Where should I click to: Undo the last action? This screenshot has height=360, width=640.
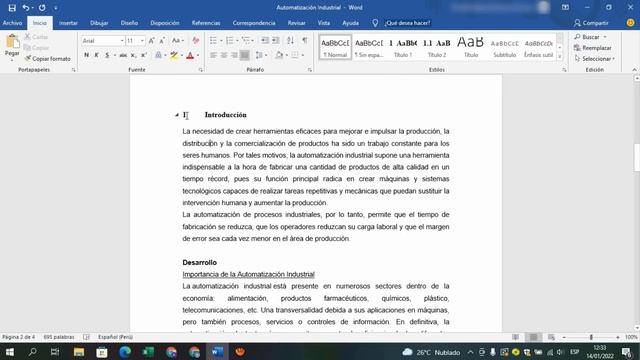click(x=26, y=8)
